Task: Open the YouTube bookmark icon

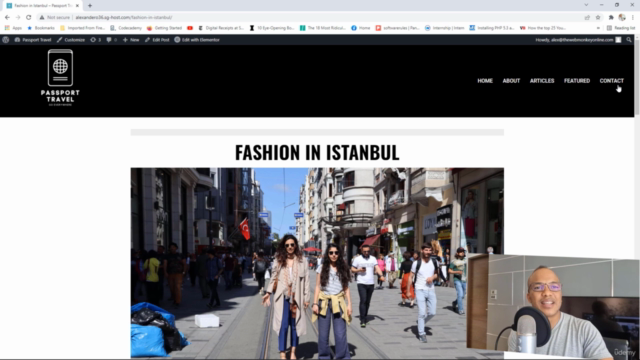Action: (x=190, y=28)
